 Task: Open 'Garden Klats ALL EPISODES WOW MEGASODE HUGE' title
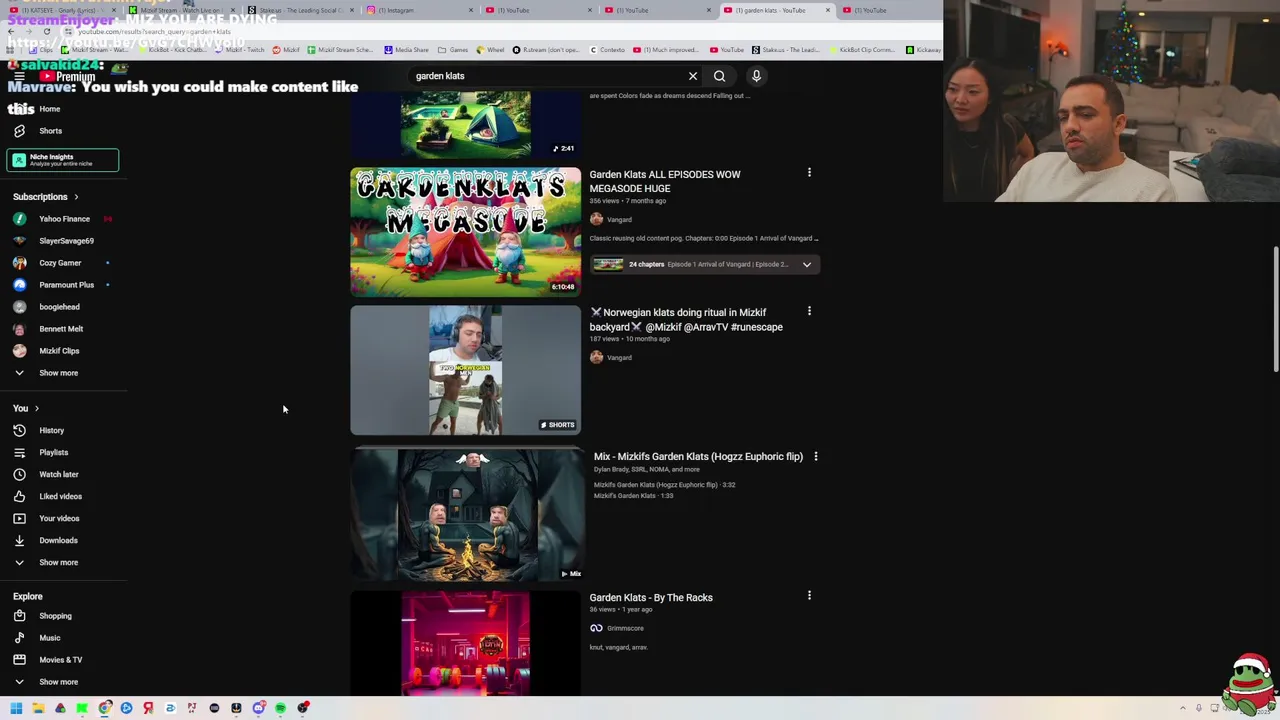point(665,181)
